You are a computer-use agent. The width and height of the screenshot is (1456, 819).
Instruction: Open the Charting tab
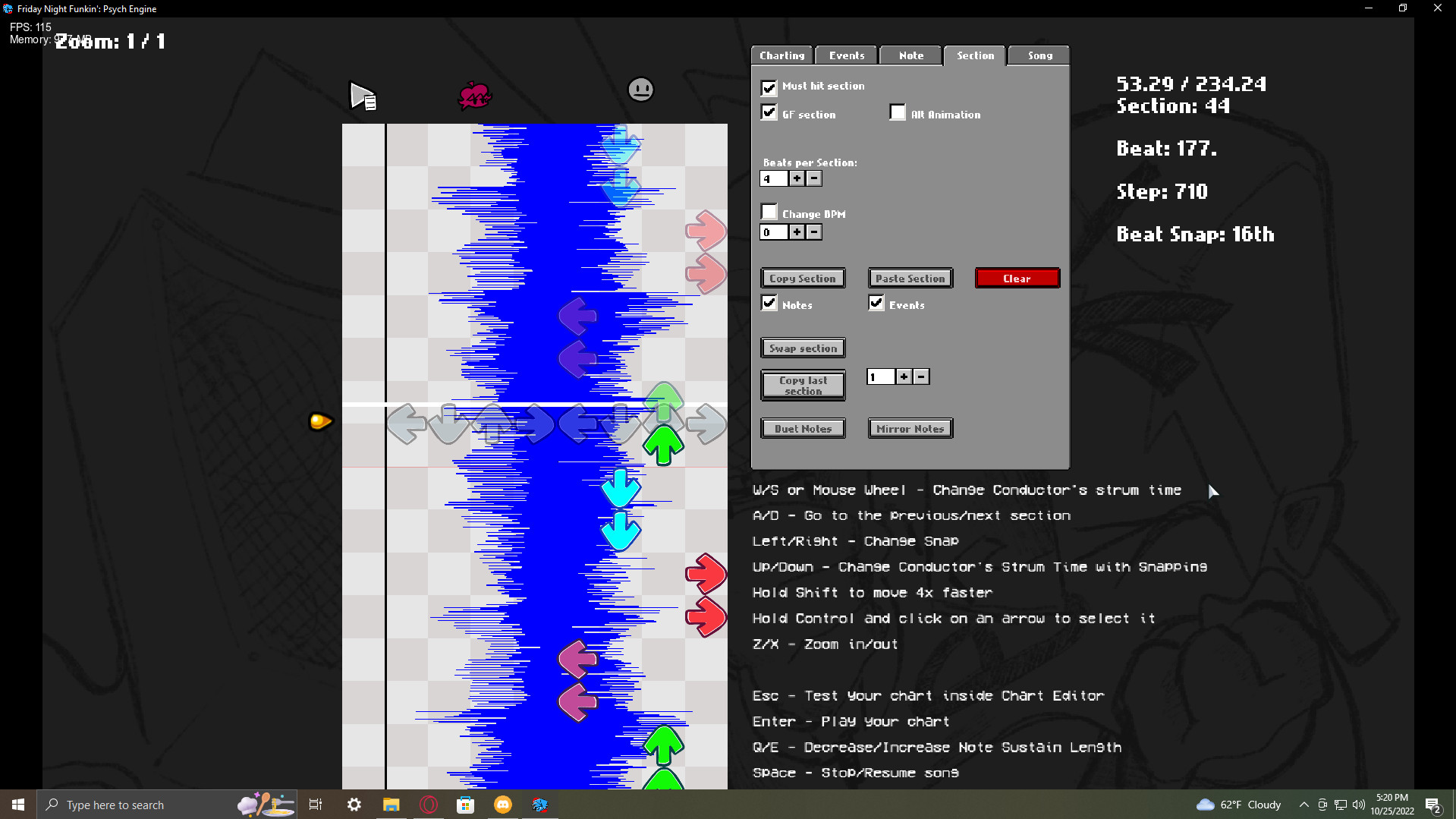(781, 55)
